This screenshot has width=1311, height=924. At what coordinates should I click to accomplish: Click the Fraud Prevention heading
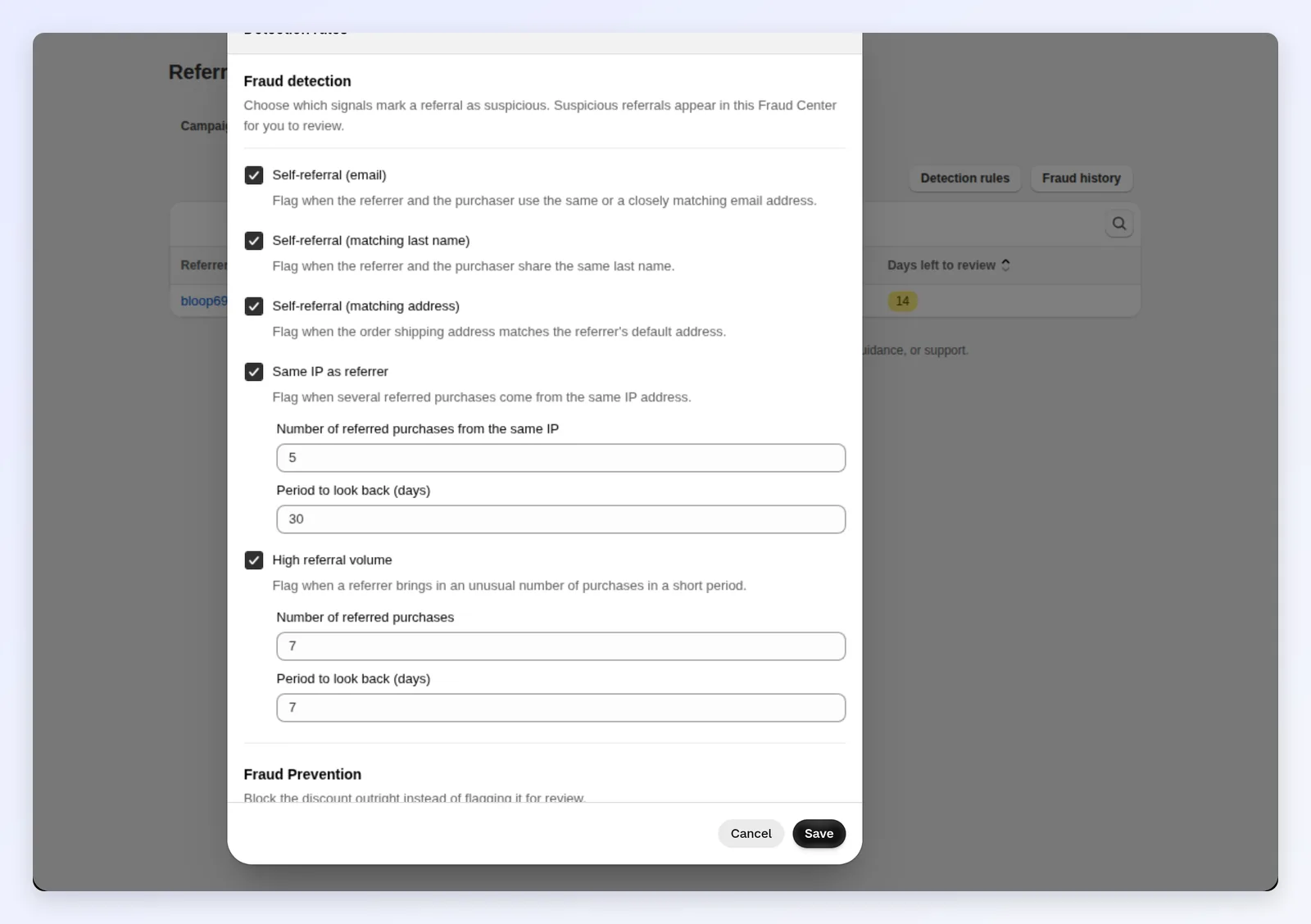[302, 774]
